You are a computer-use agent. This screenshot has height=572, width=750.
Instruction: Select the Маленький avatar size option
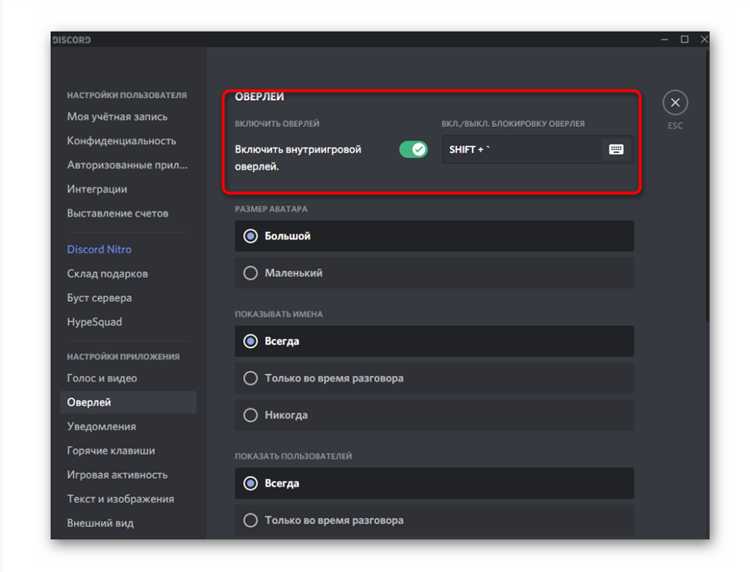click(x=434, y=273)
